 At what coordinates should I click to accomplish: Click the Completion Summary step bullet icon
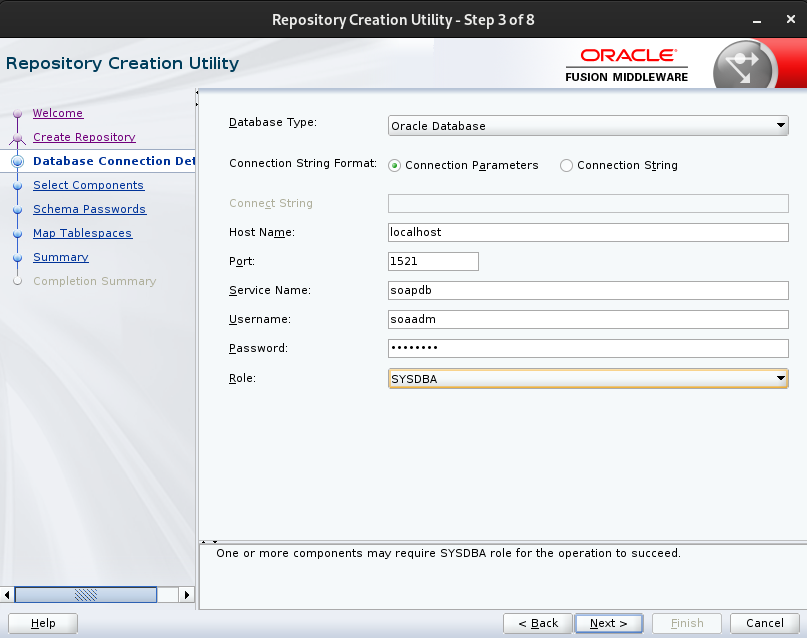[x=17, y=281]
